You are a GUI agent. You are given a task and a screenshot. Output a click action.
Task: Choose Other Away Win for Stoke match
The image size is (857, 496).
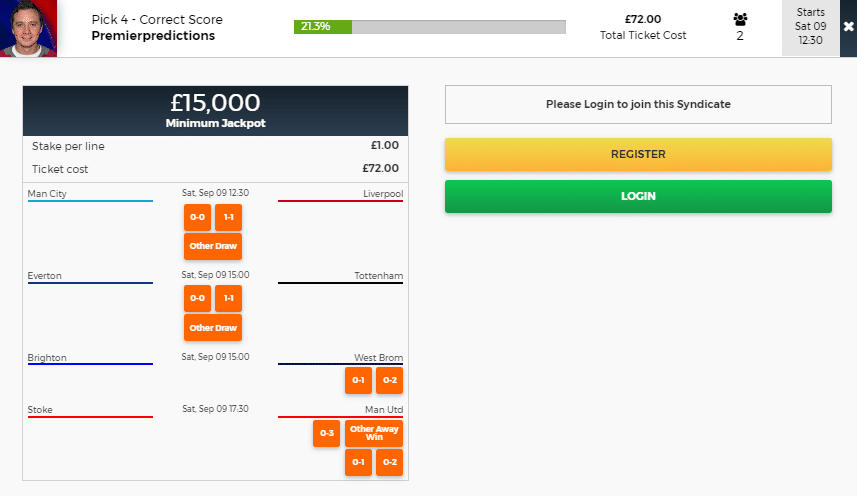(x=374, y=433)
